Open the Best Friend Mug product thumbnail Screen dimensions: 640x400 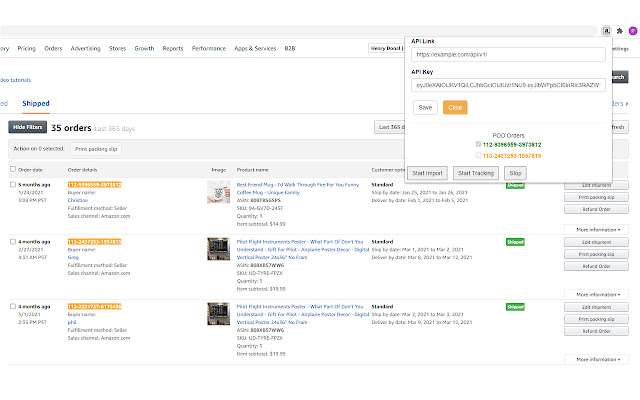click(218, 192)
